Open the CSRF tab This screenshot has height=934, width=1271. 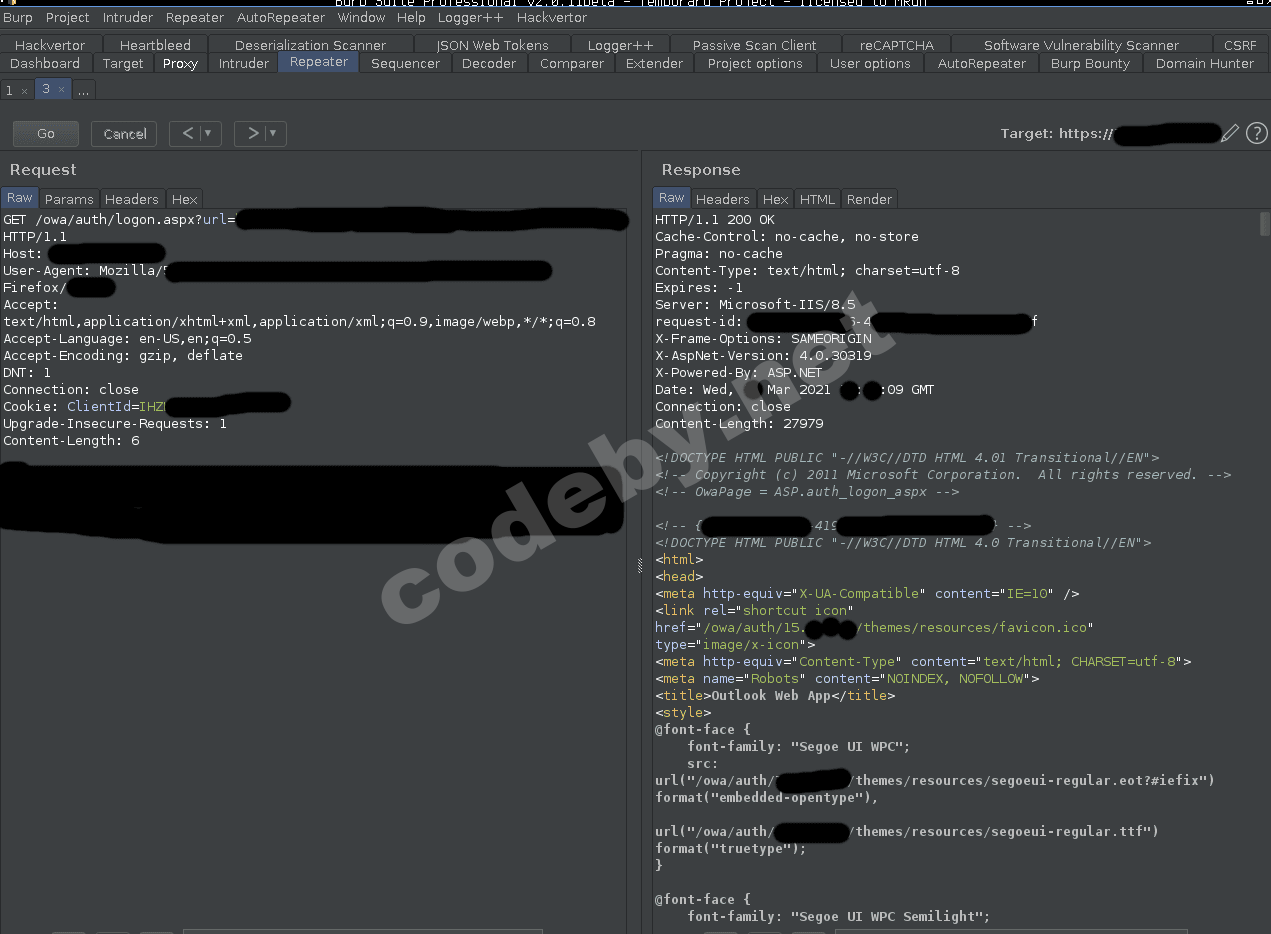(x=1240, y=45)
